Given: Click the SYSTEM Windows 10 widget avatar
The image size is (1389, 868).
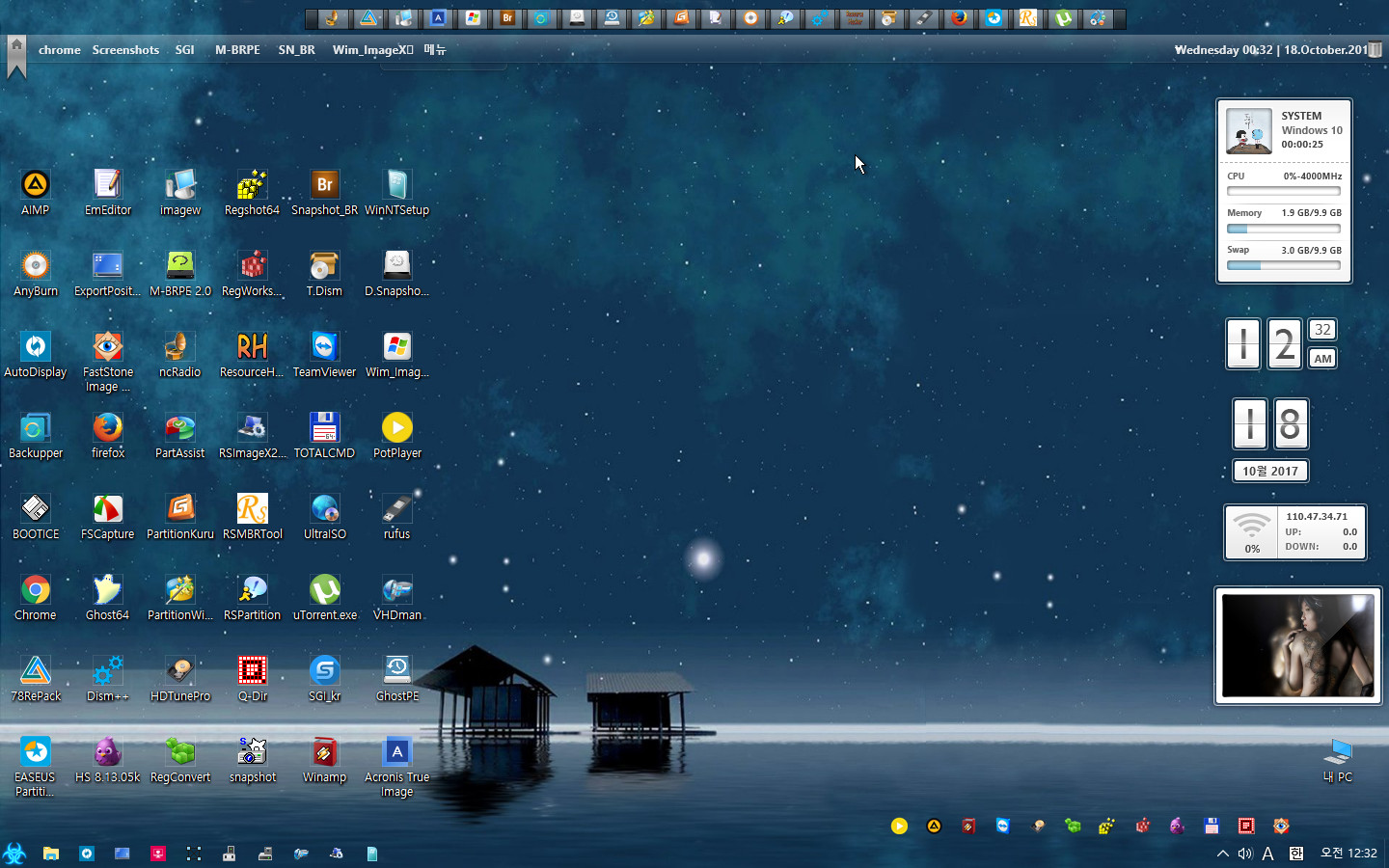Looking at the screenshot, I should coord(1249,131).
